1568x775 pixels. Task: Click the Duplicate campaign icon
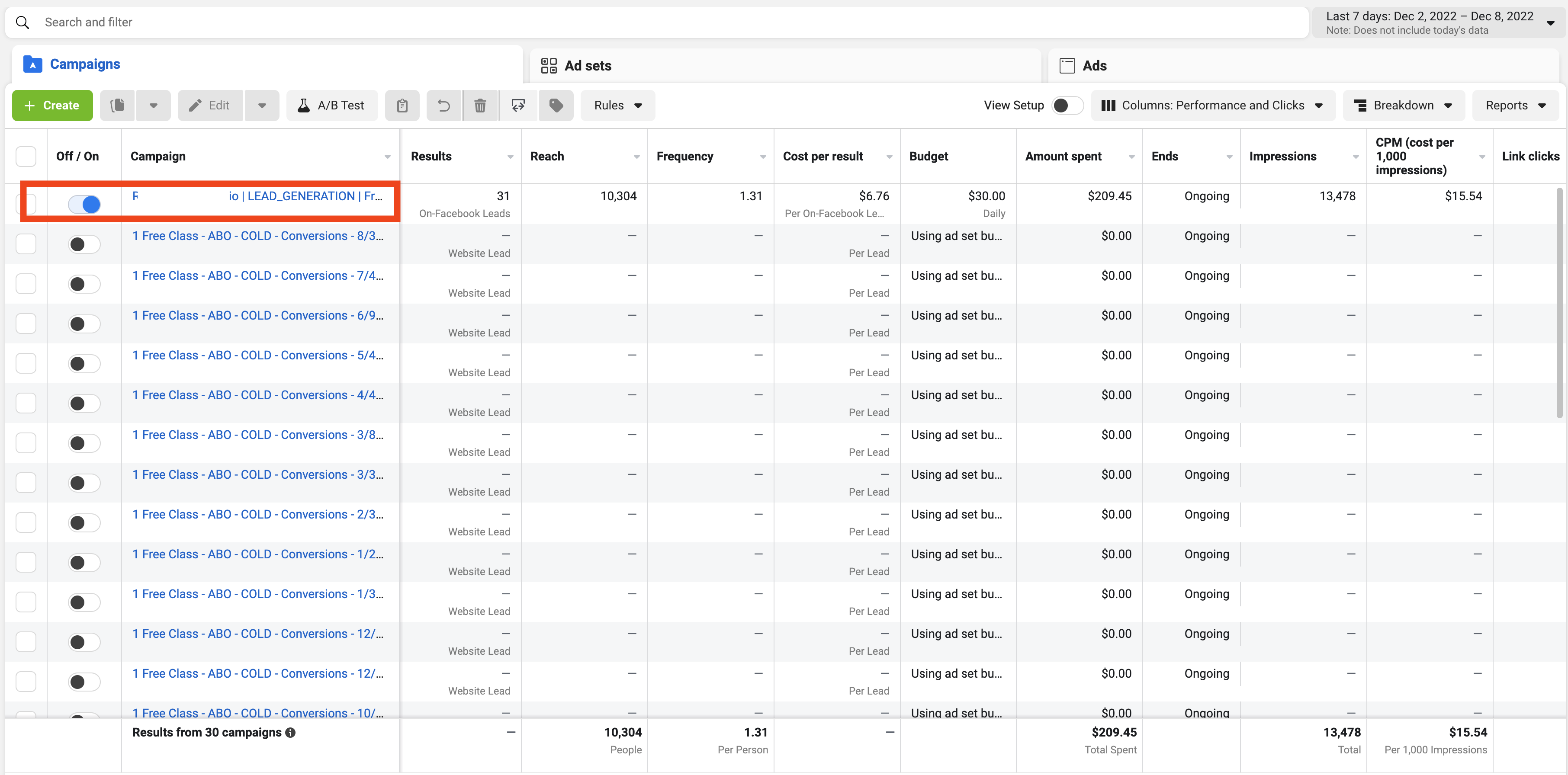(118, 105)
